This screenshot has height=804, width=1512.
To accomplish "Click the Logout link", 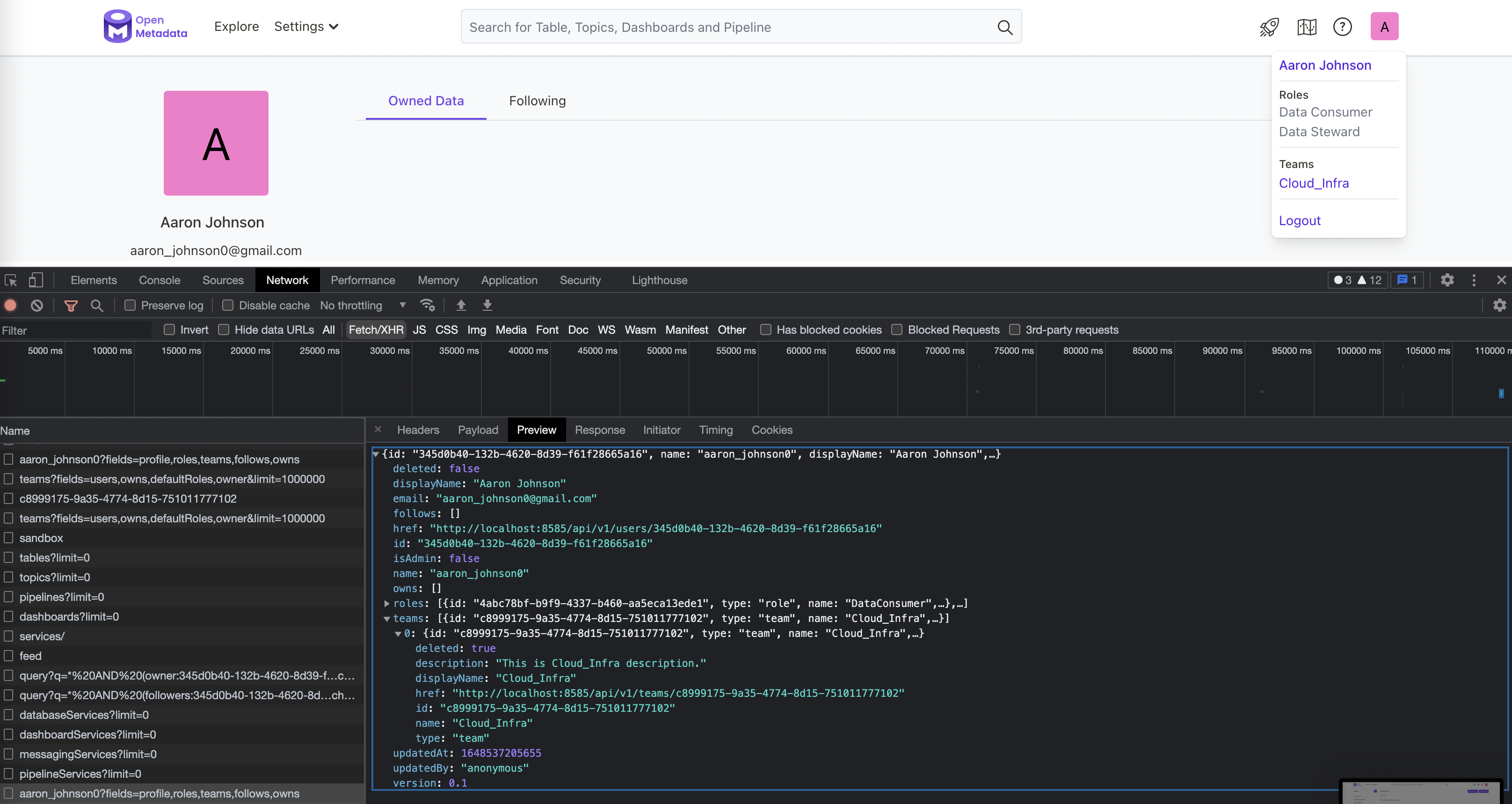I will (1300, 220).
